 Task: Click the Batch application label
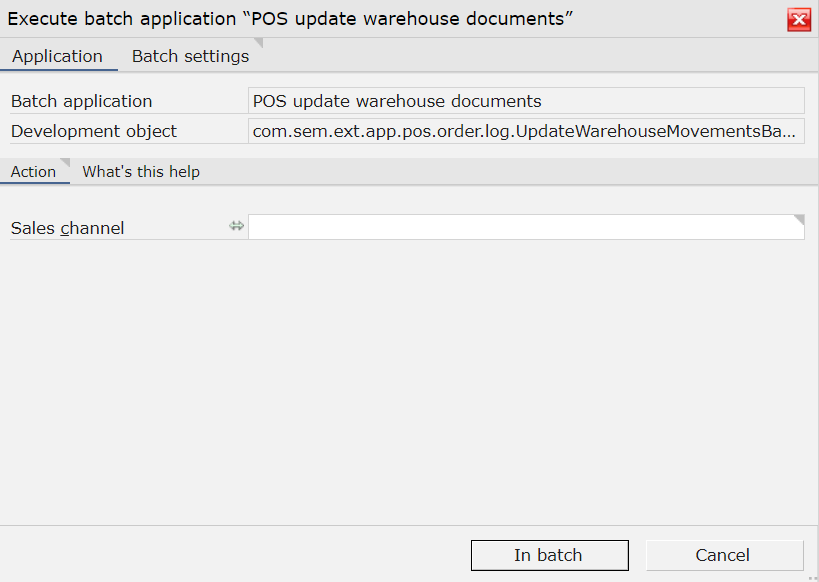81,101
